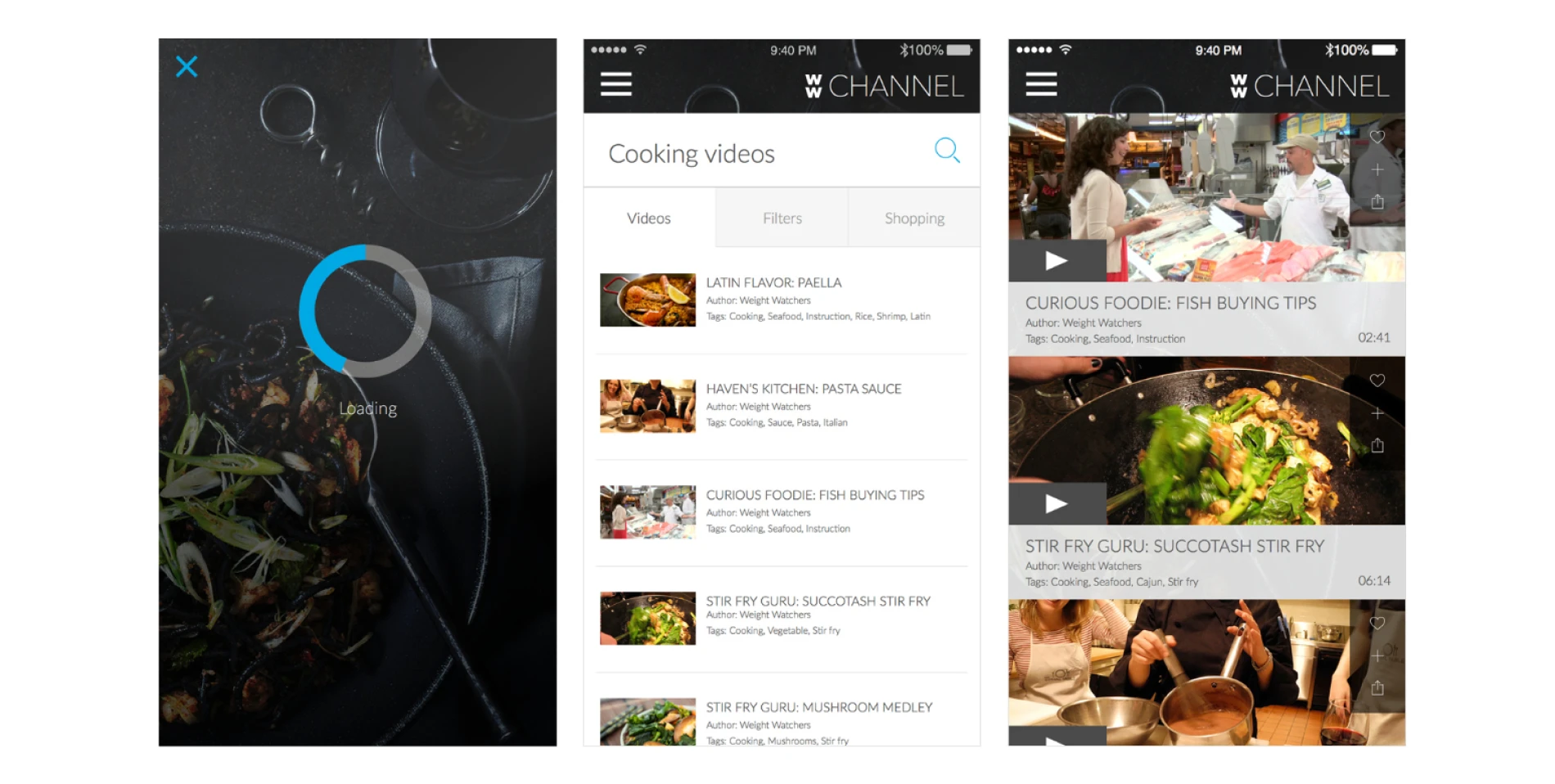Switch to the Filters tab
1555x784 pixels.
click(782, 218)
